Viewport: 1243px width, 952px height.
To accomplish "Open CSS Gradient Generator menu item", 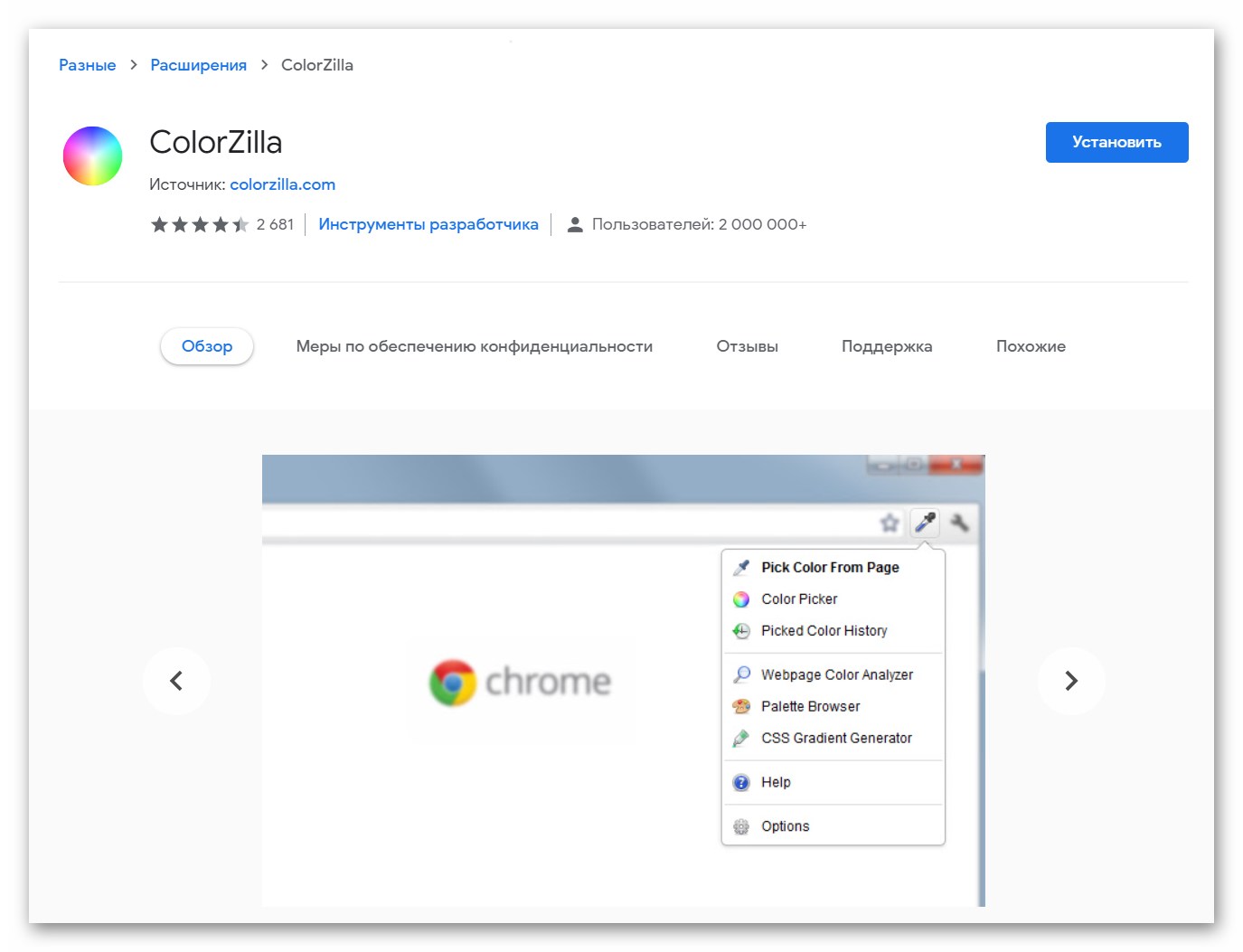I will point(833,738).
